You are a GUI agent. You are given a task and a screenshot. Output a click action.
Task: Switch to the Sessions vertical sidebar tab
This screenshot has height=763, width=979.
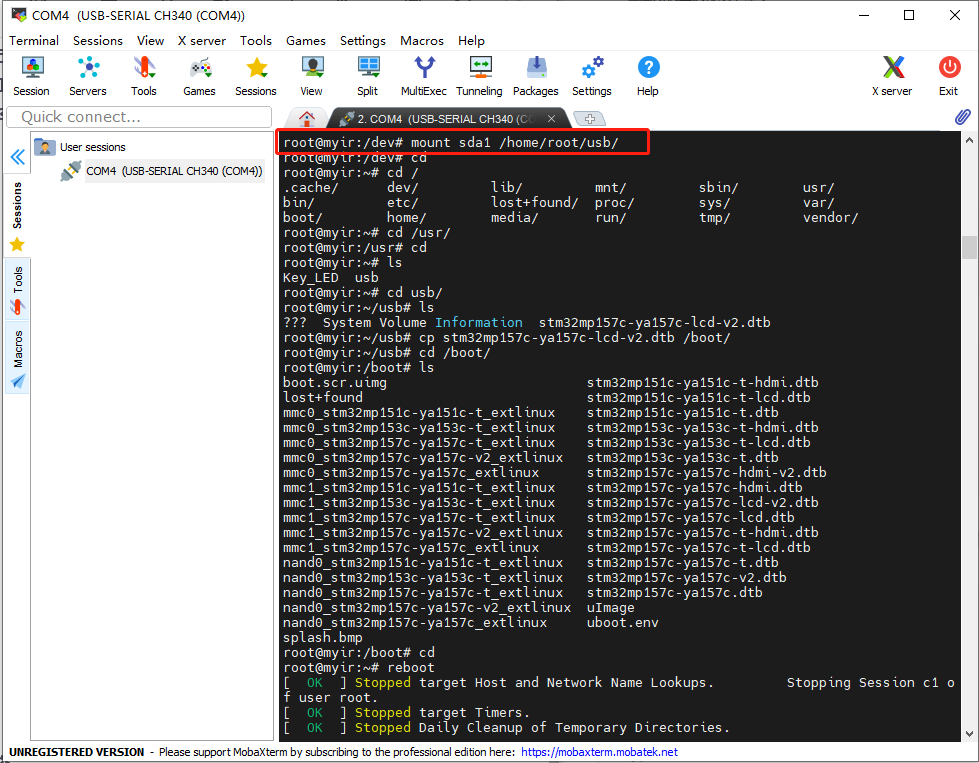17,205
